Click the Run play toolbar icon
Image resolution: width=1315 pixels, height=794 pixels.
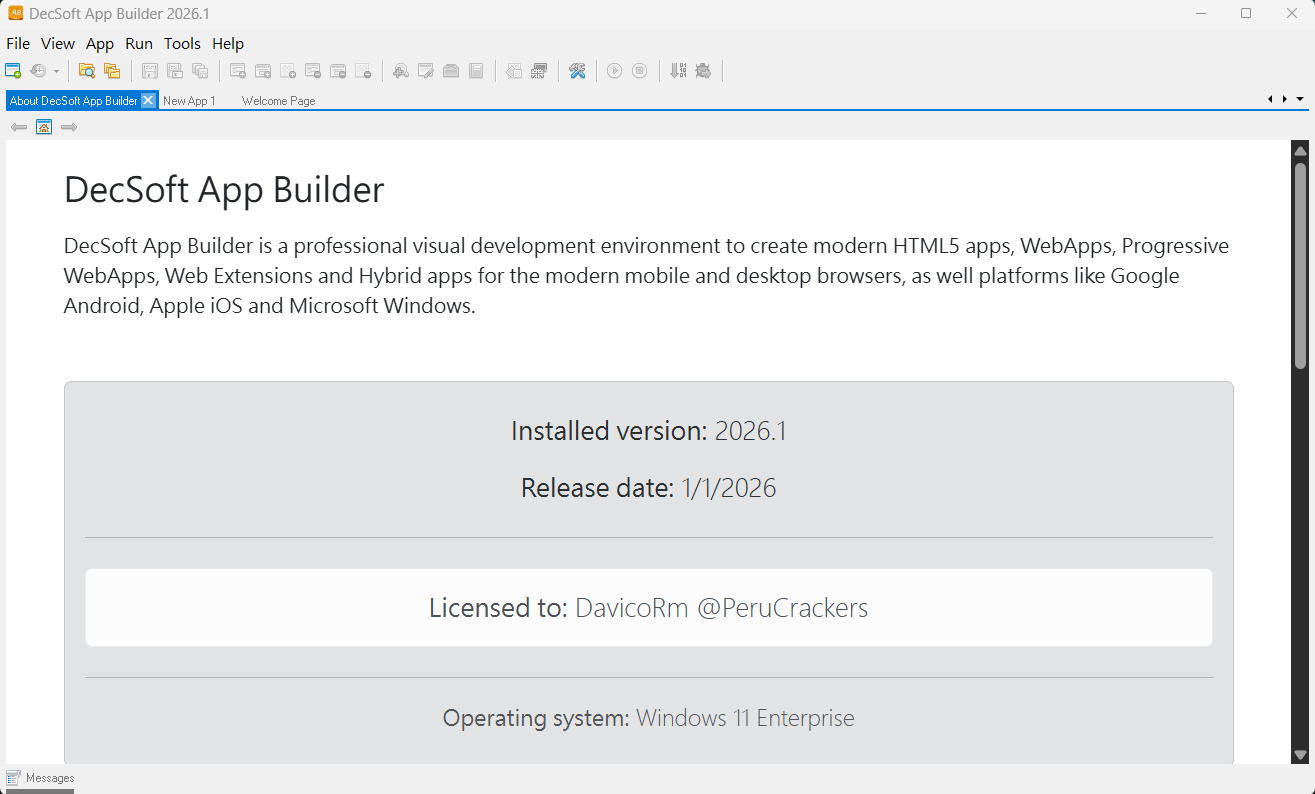(x=615, y=71)
